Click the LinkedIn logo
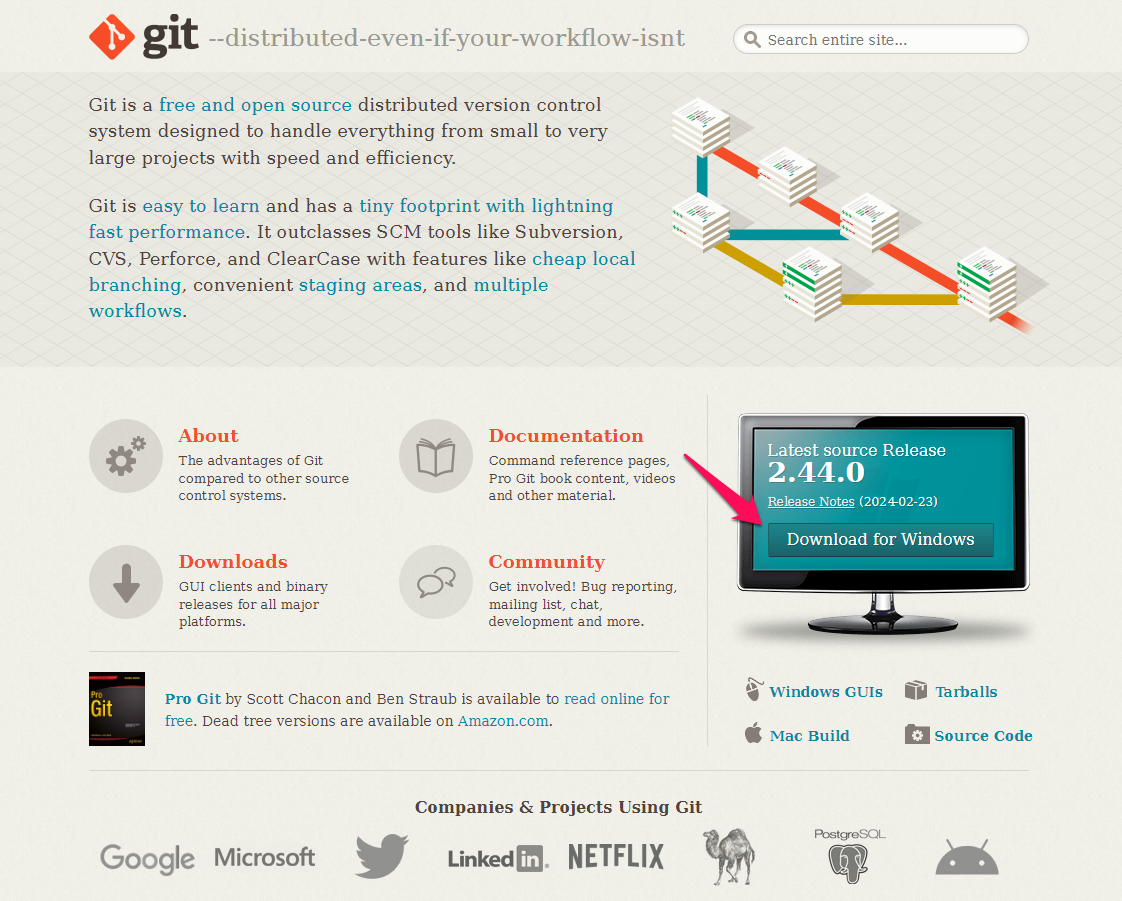The width and height of the screenshot is (1122, 901). [498, 858]
